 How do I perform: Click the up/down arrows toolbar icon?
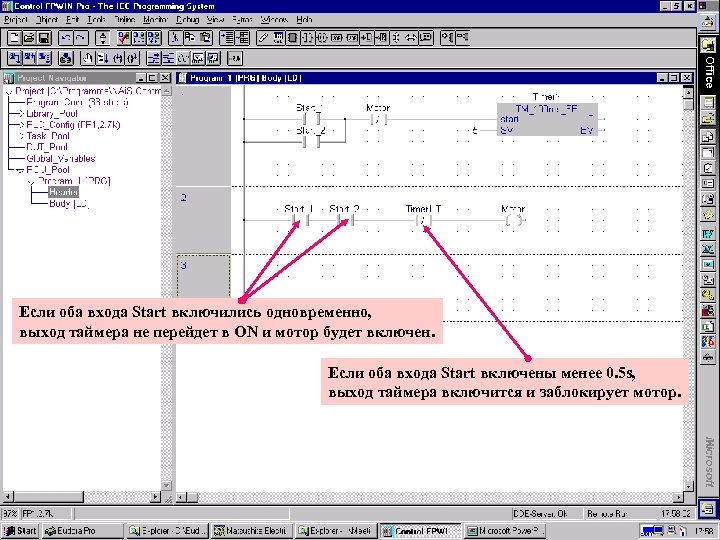point(103,38)
